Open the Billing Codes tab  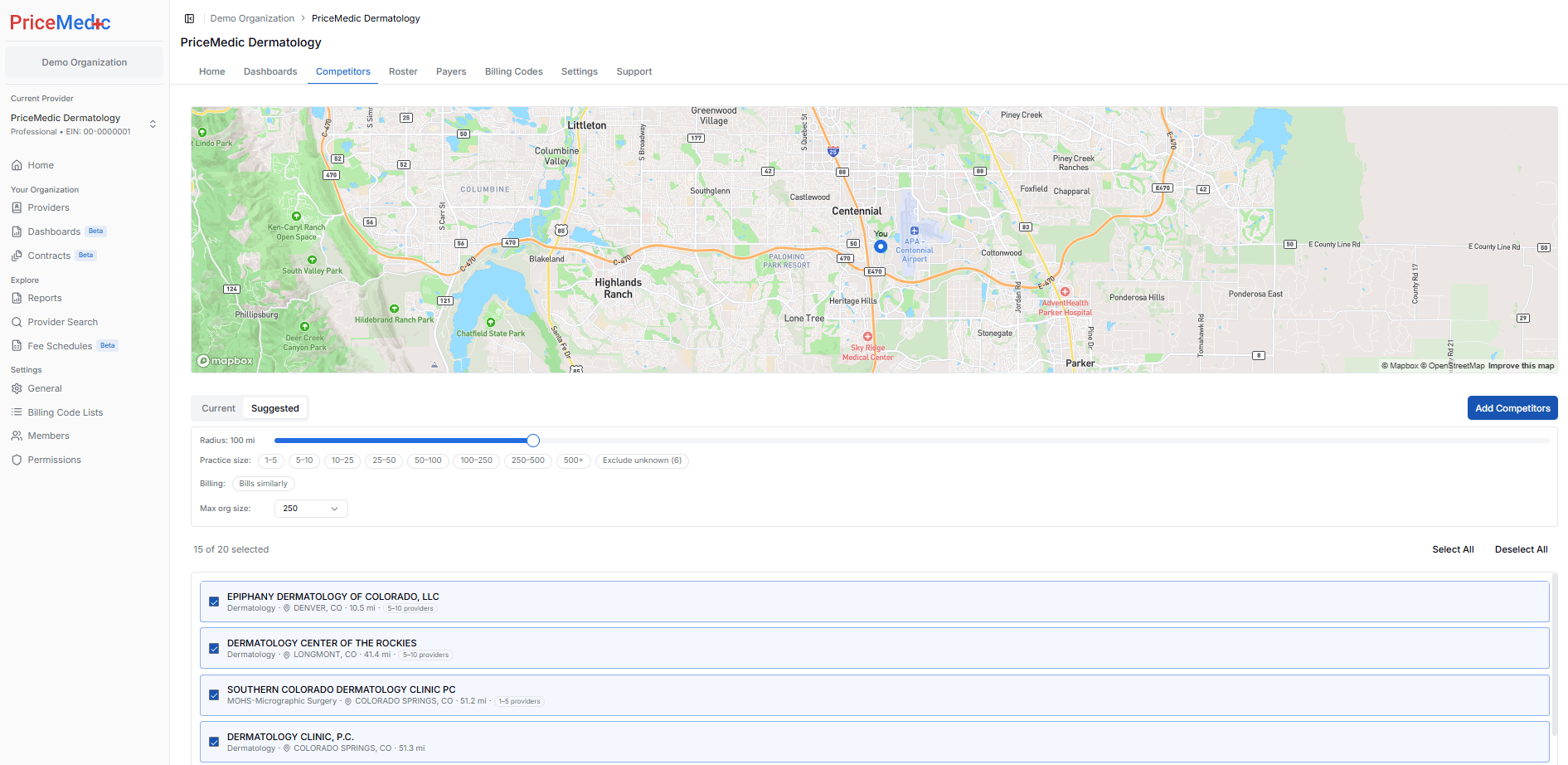click(x=514, y=71)
